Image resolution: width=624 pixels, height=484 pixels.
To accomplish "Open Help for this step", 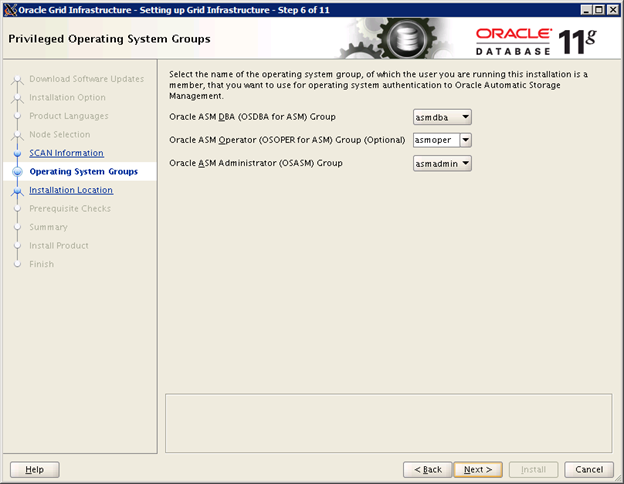I will click(x=35, y=470).
